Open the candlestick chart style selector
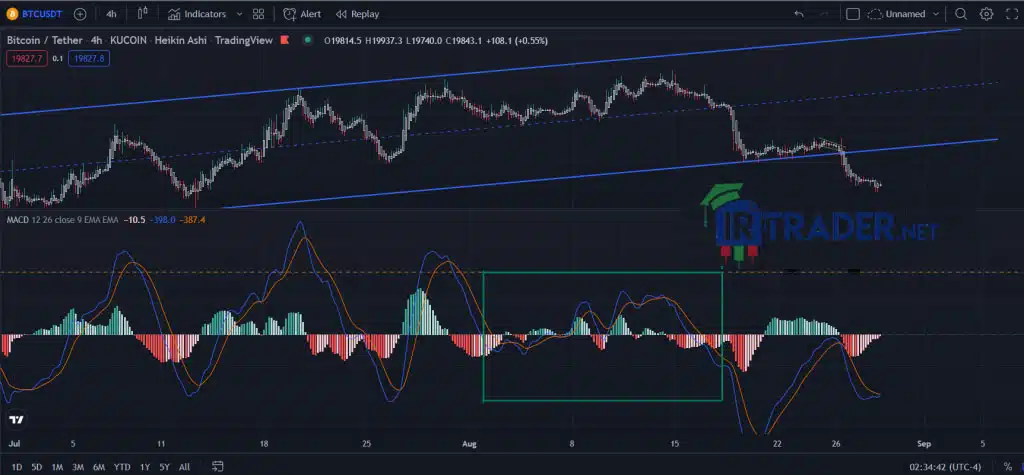1024x475 pixels. click(143, 14)
